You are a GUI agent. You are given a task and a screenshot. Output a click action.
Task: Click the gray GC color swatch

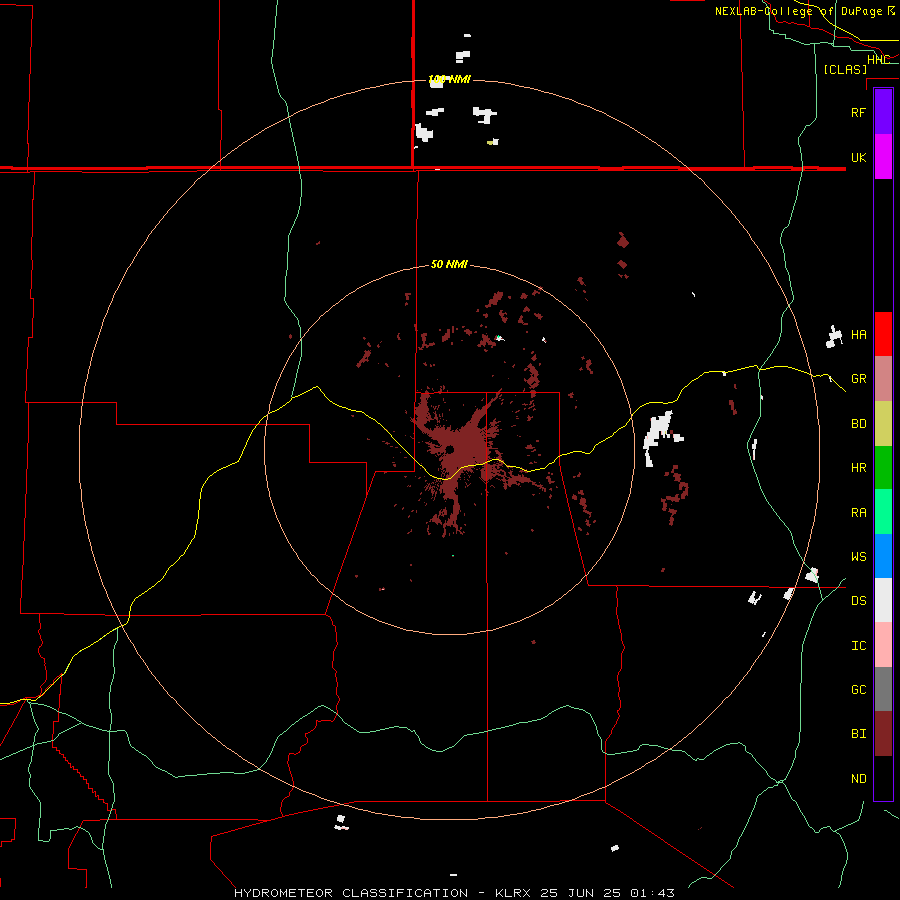[x=883, y=689]
